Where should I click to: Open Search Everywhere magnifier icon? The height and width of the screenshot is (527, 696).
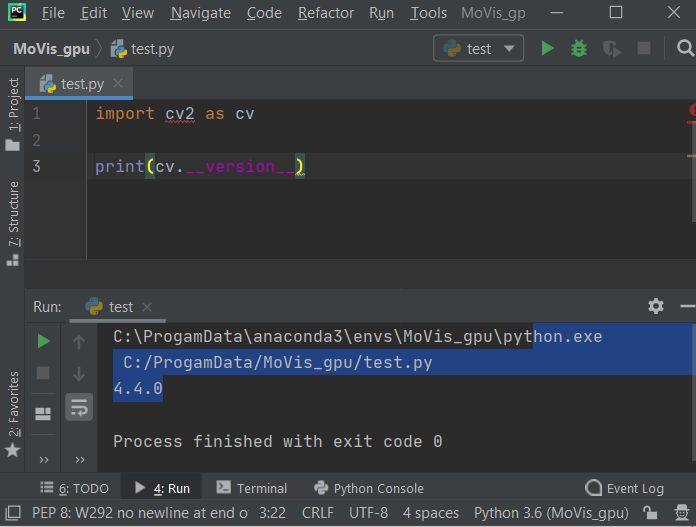coord(685,48)
